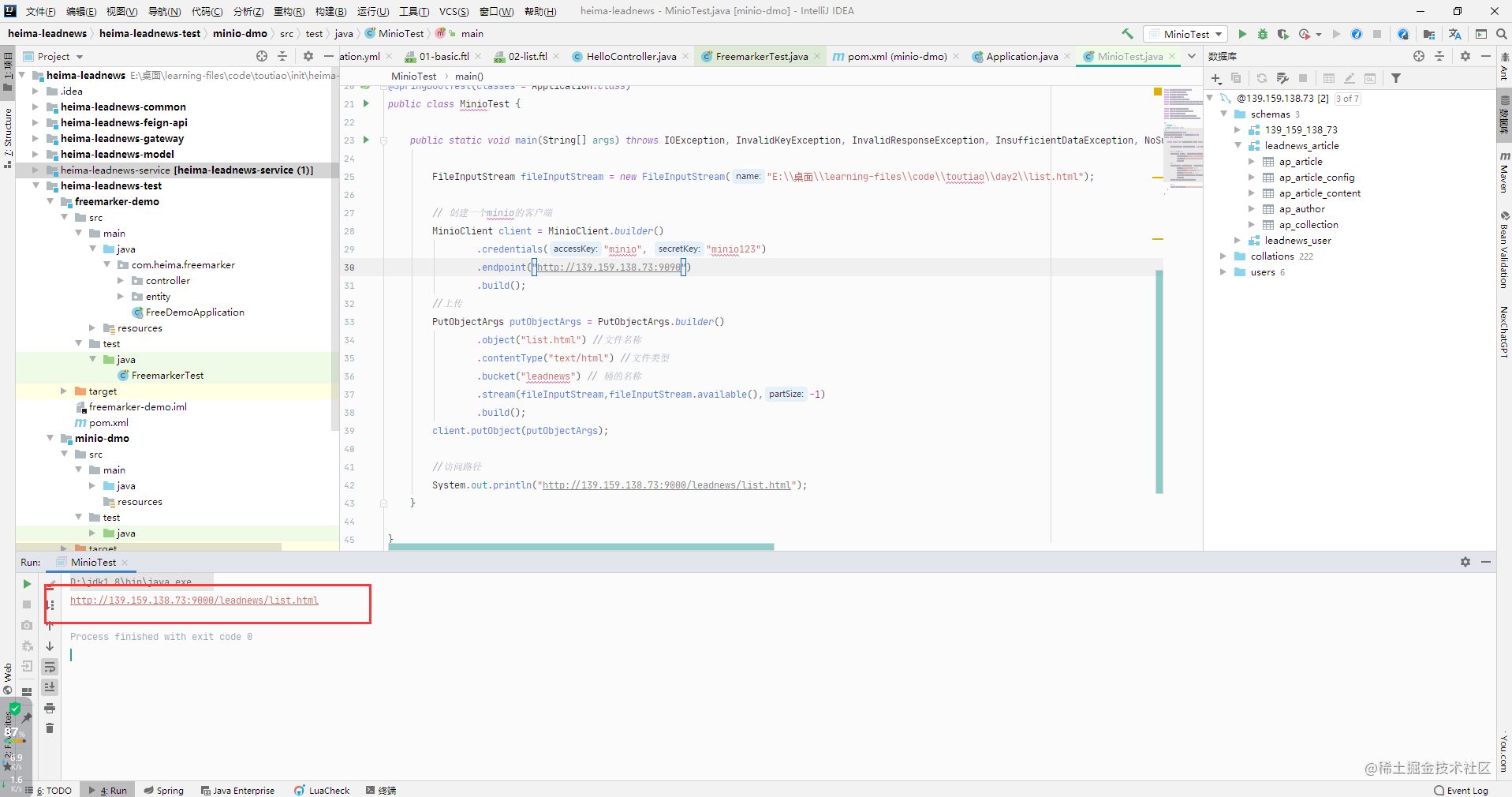Soft-wrap output with the wrap lines icon
1512x797 pixels.
coord(50,667)
